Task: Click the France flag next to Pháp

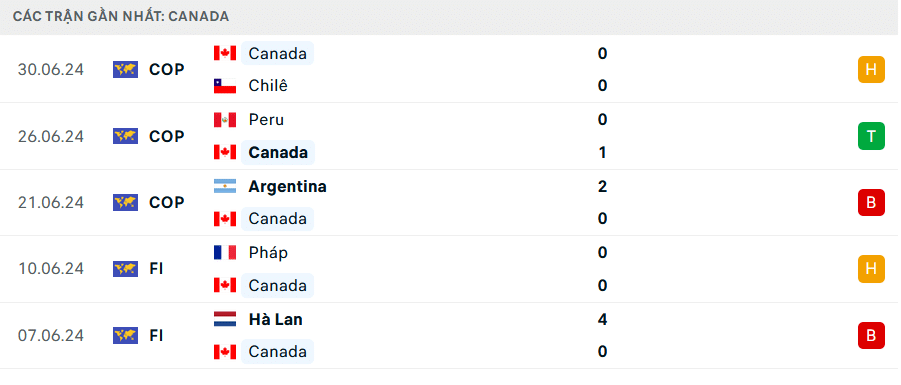Action: [225, 253]
